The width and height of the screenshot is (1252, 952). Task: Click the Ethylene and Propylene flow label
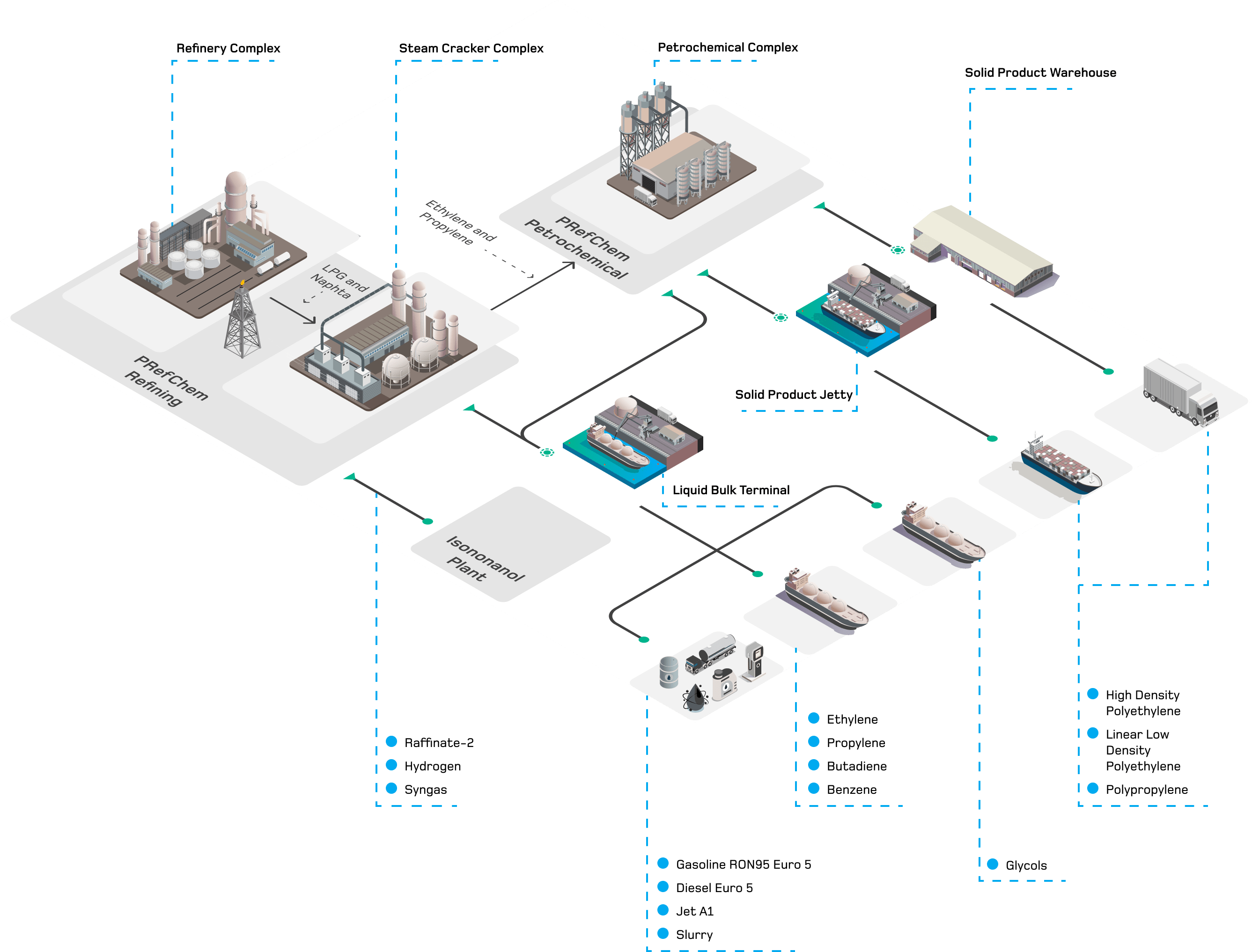point(458,223)
